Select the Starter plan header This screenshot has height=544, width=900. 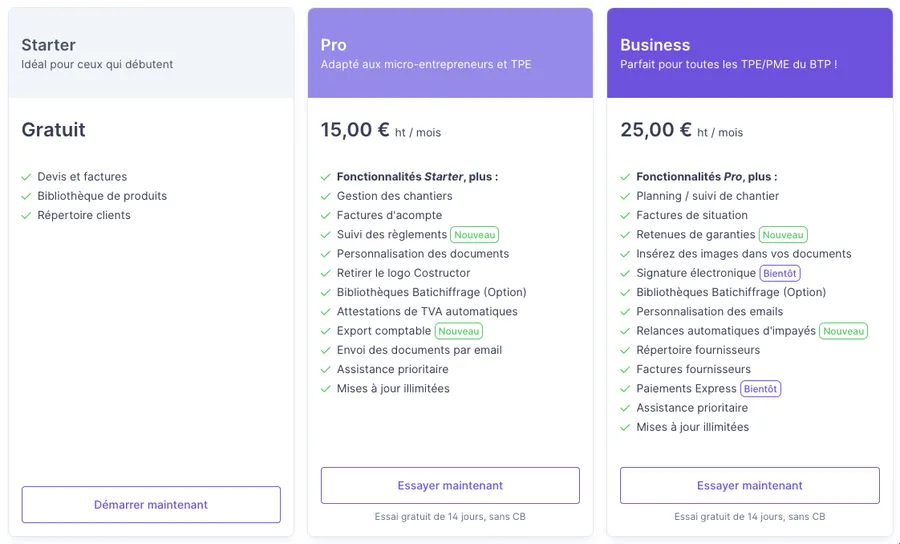click(151, 53)
